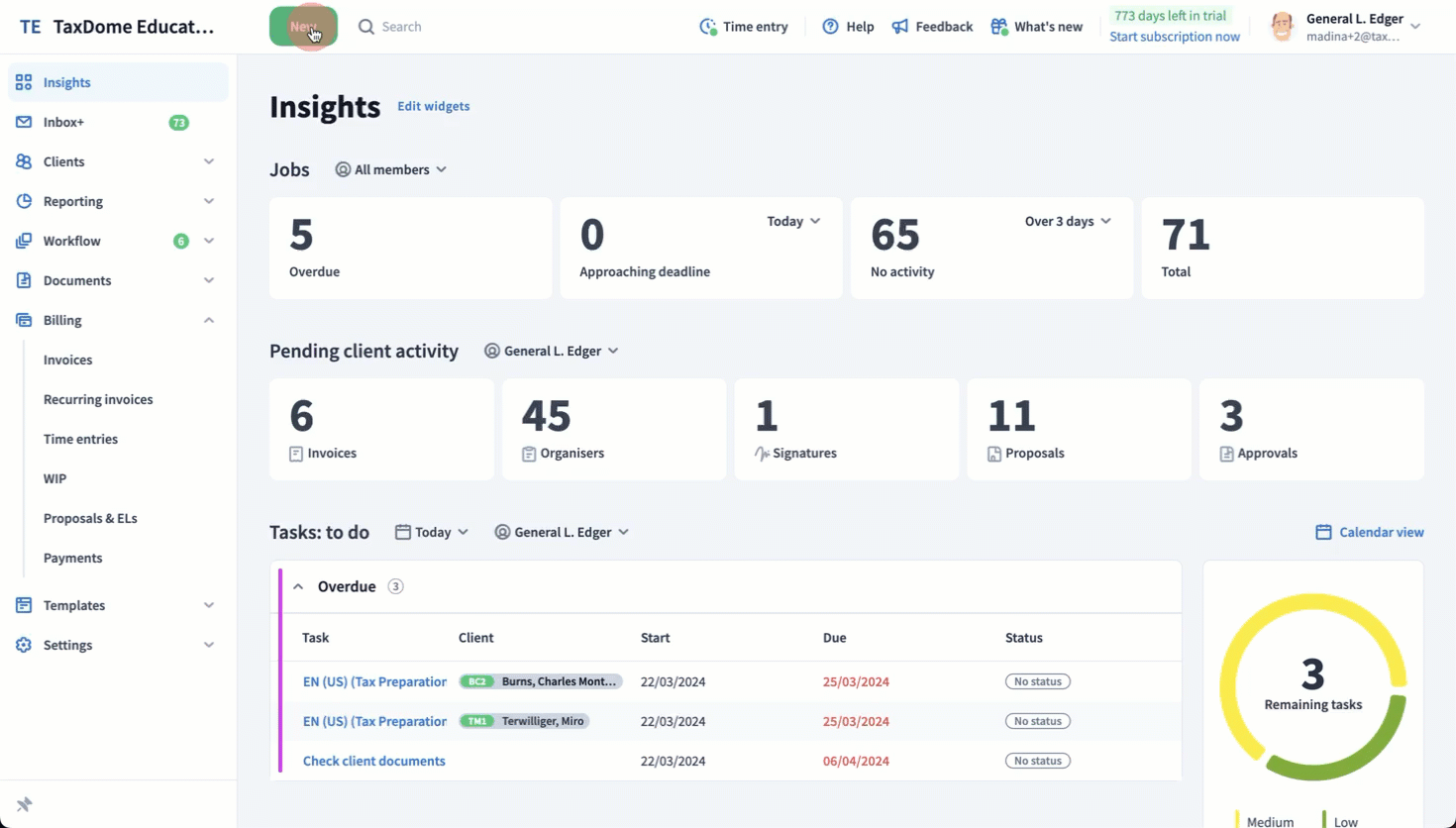The height and width of the screenshot is (828, 1456).
Task: Go to Proposals & ELs page
Action: coord(90,518)
